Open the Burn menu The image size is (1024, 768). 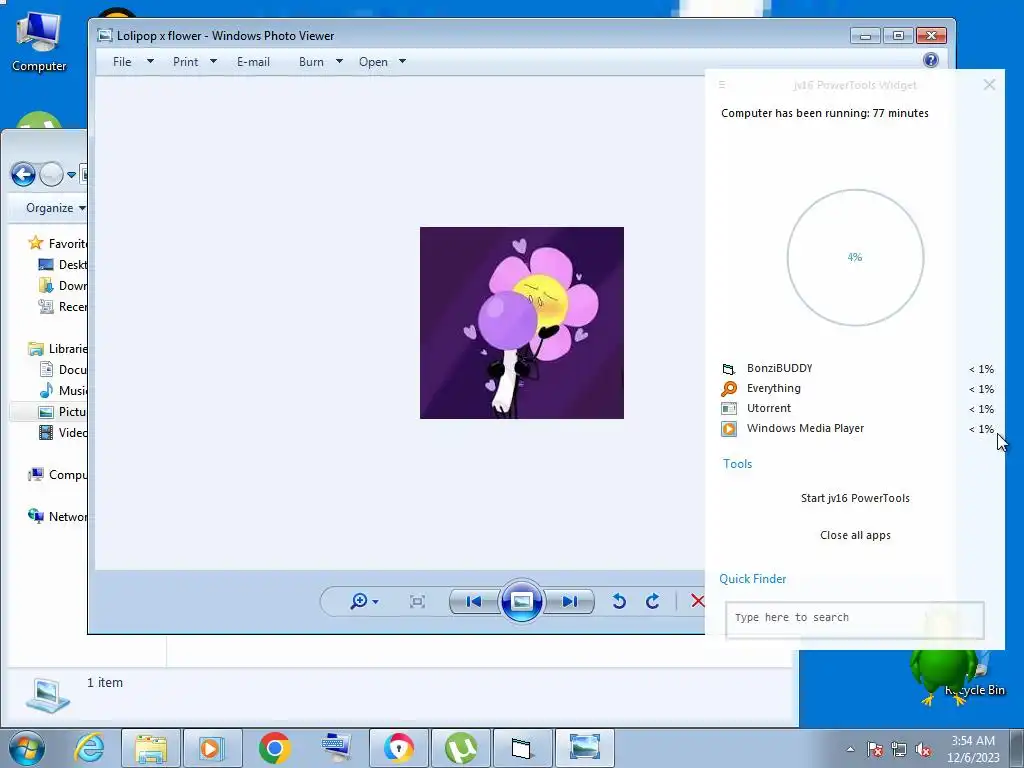[x=312, y=61]
